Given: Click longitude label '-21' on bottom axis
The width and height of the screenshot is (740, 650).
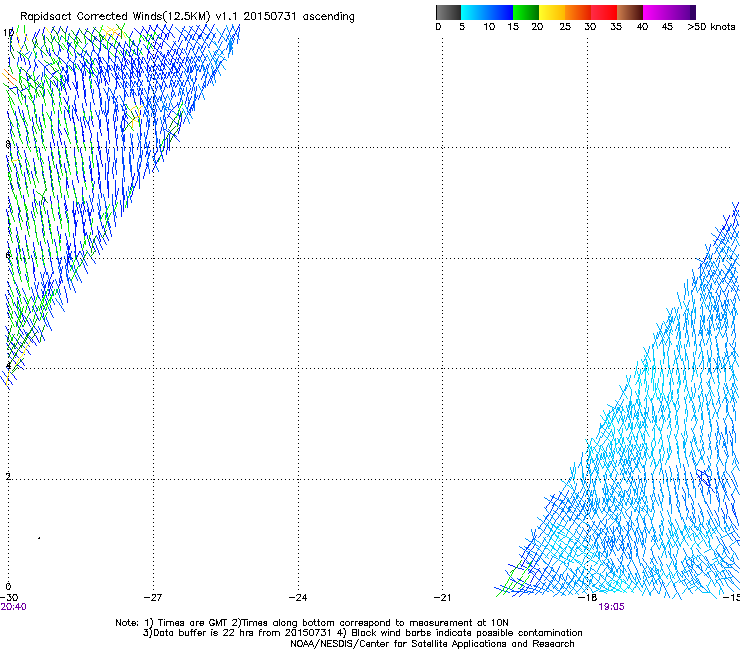Looking at the screenshot, I should coord(442,598).
